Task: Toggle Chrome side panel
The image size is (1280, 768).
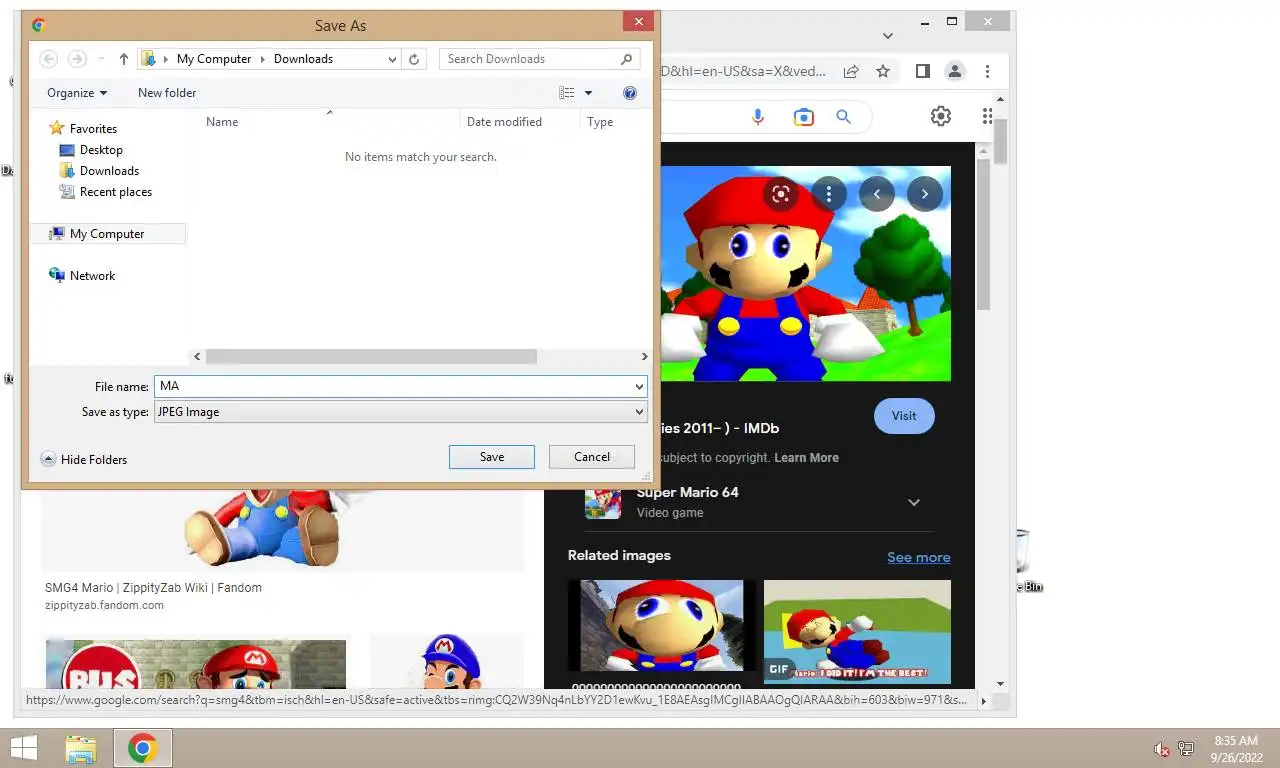Action: [x=923, y=71]
